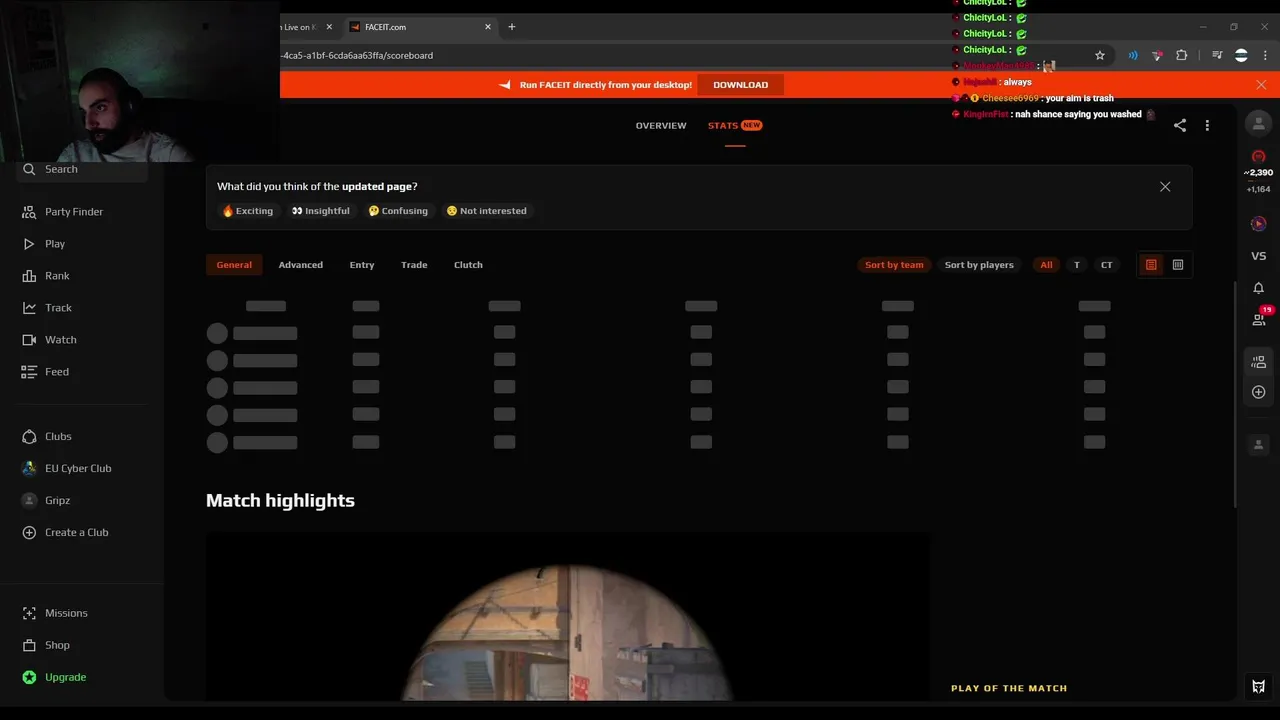
Task: Click the VS icon in right rail
Action: click(x=1259, y=256)
